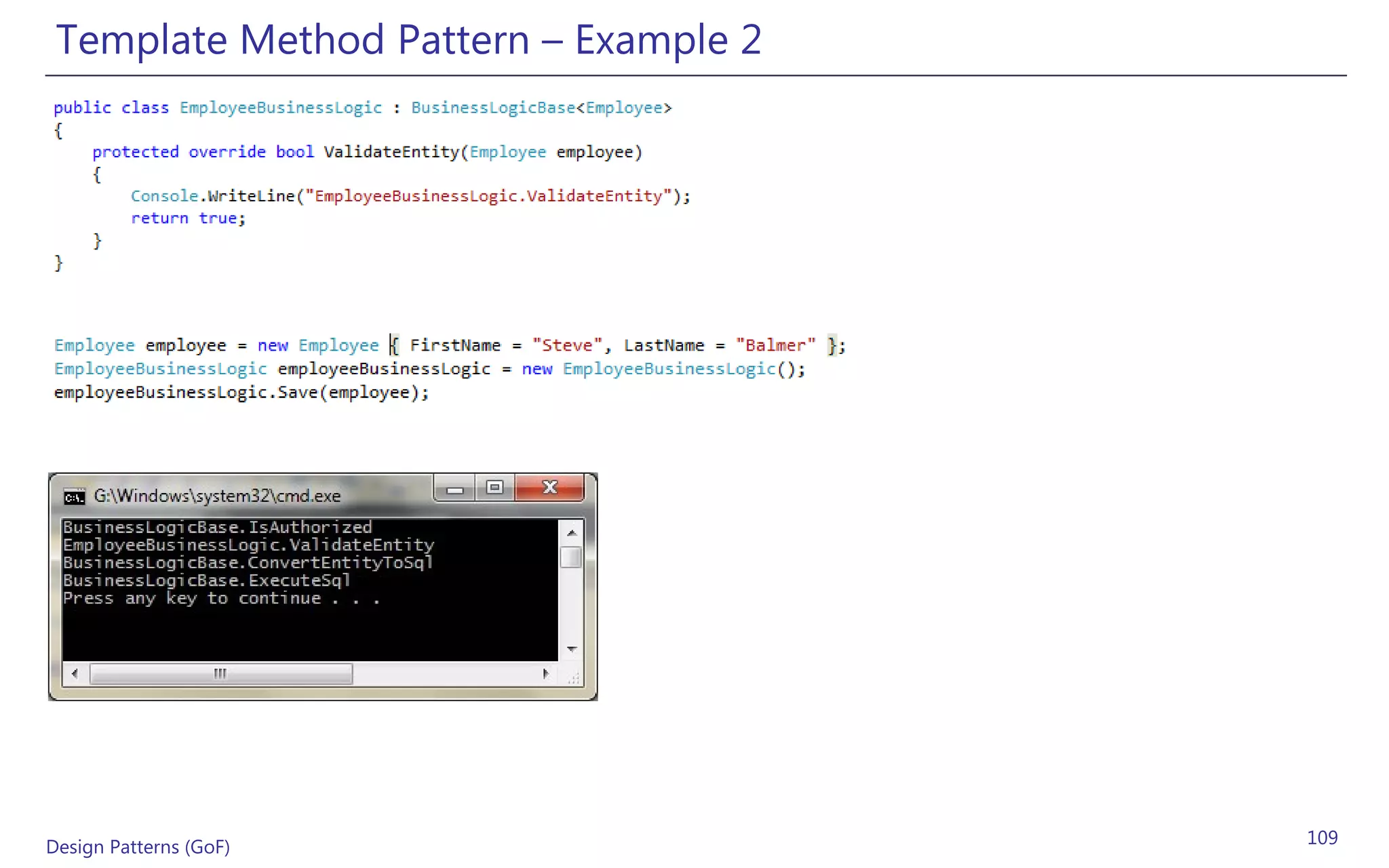Click the console horizontal scroll left arrow
This screenshot has width=1389, height=868.
tap(75, 673)
